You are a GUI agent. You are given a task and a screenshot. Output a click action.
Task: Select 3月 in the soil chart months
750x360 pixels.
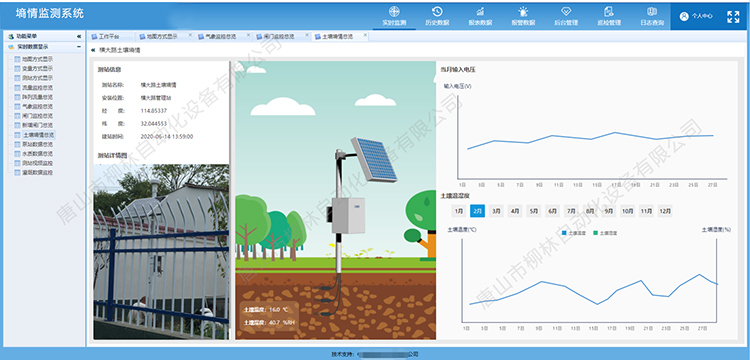point(496,211)
